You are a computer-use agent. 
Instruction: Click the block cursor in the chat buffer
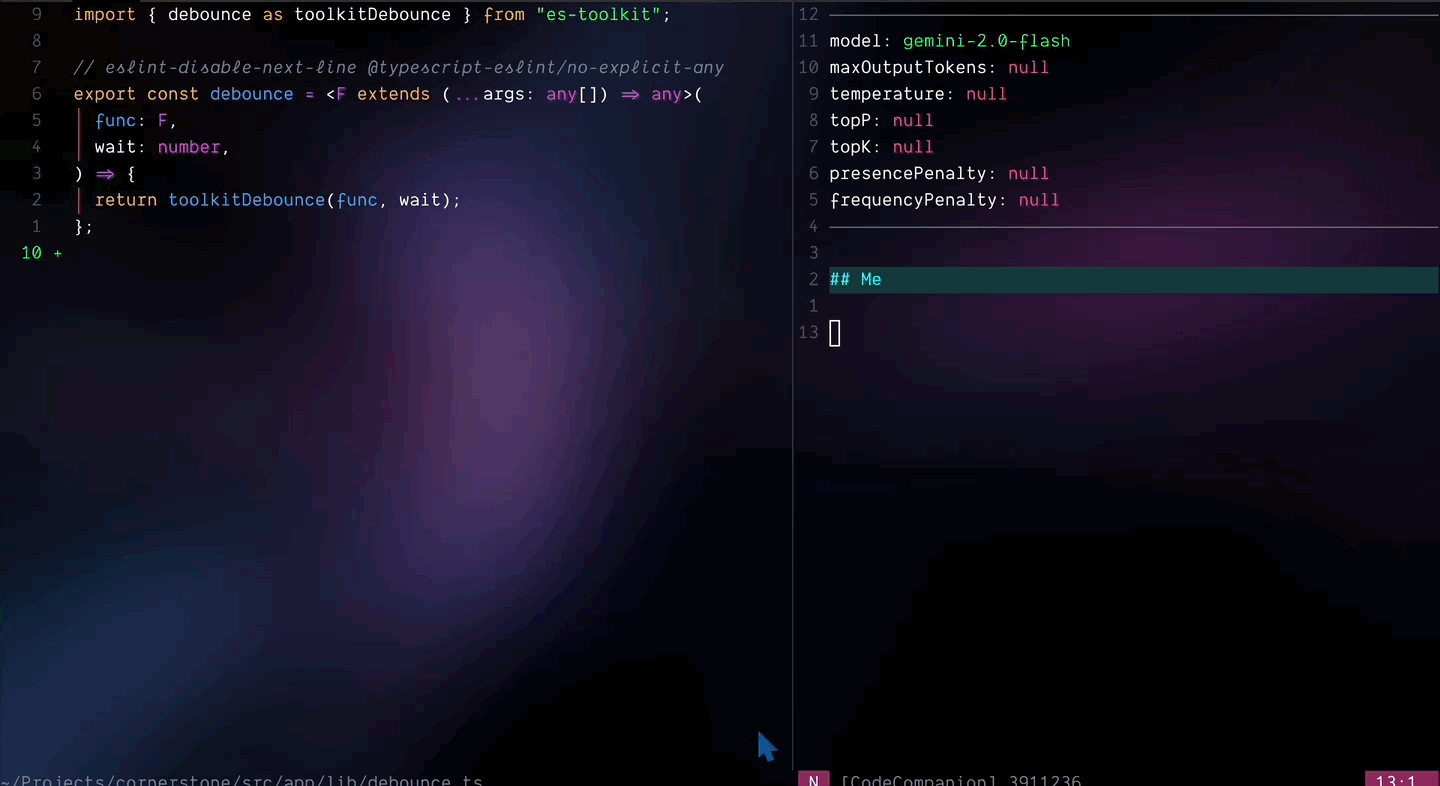pos(835,332)
